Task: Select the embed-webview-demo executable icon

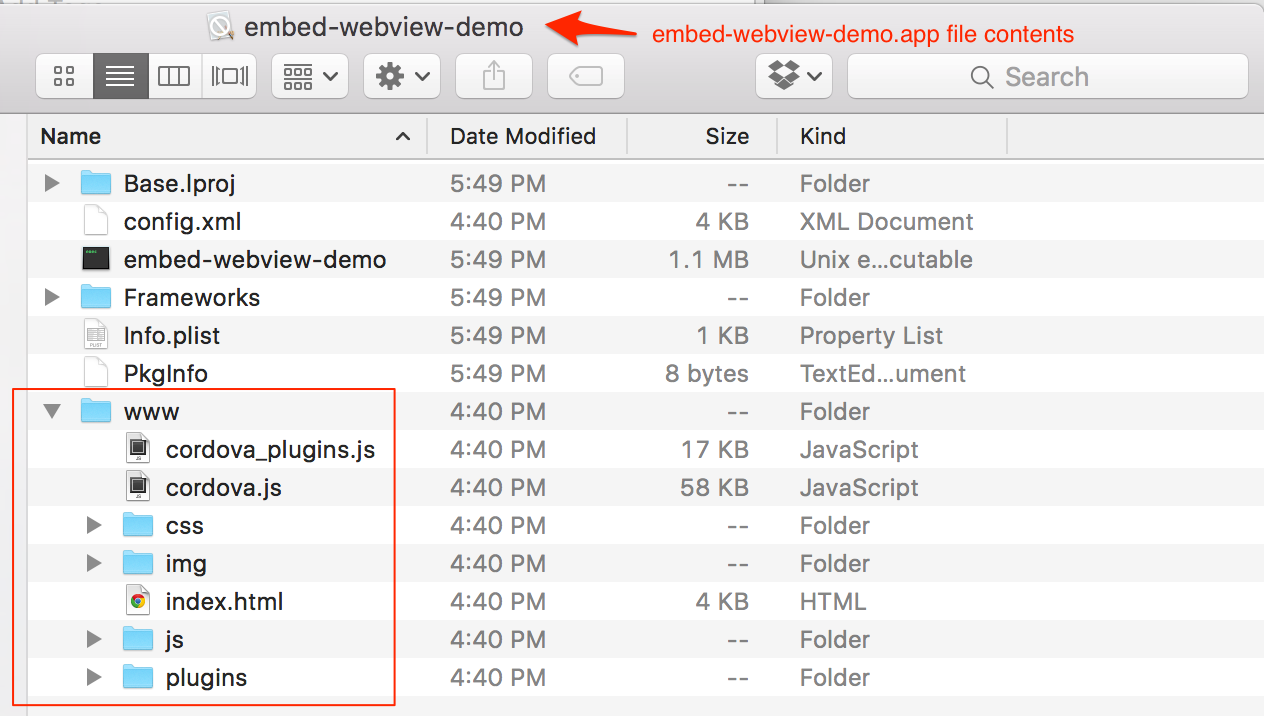Action: click(x=96, y=259)
